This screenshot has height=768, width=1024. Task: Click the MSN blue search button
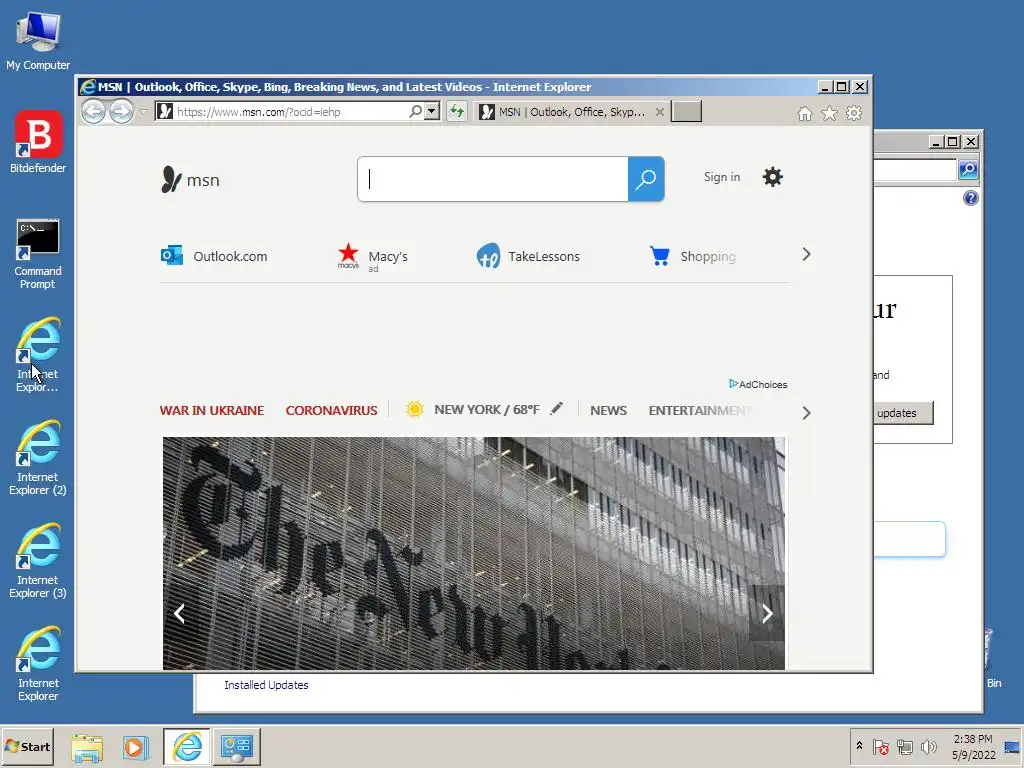646,179
